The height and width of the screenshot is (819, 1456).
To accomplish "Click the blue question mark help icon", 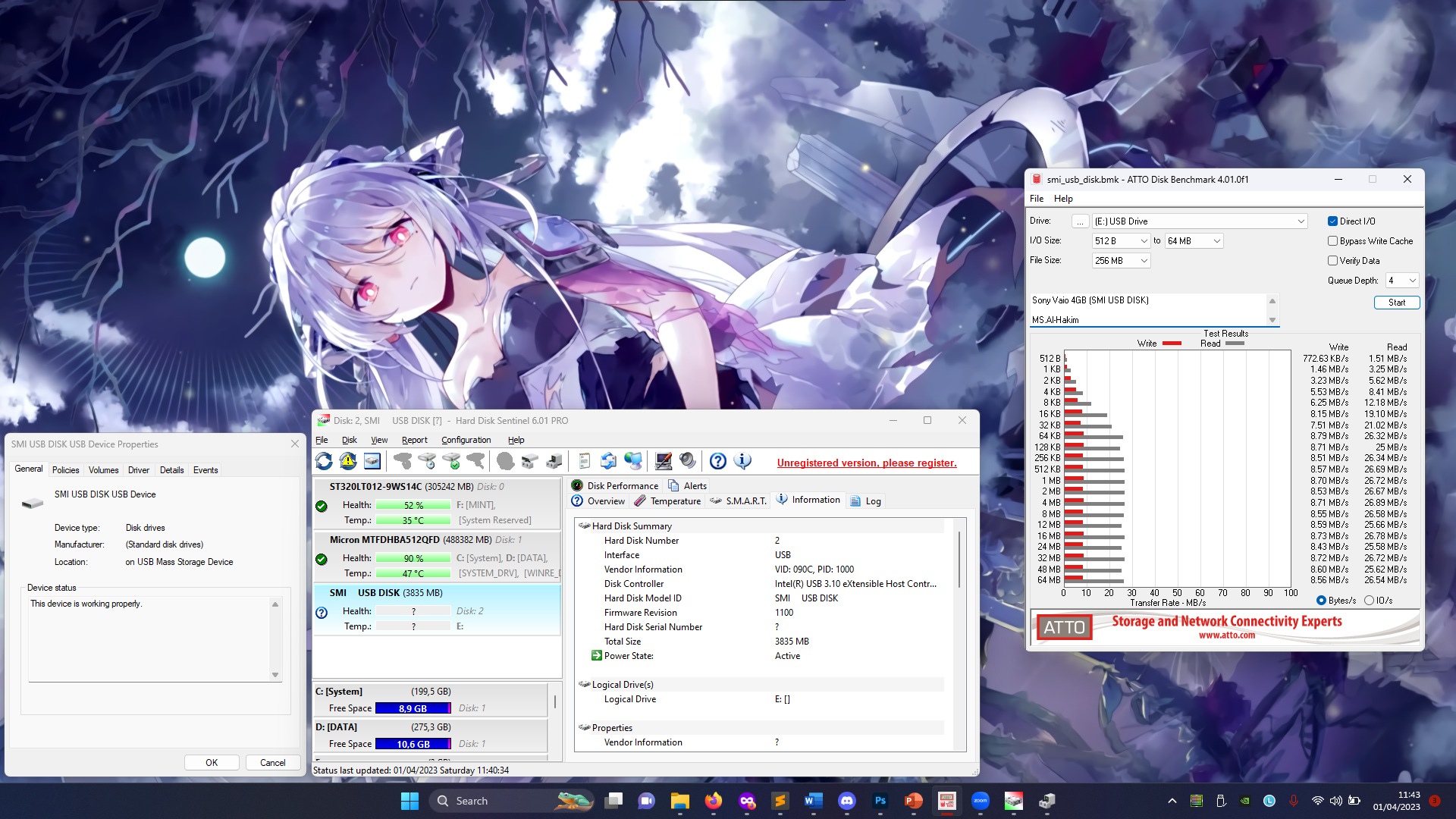I will [718, 461].
